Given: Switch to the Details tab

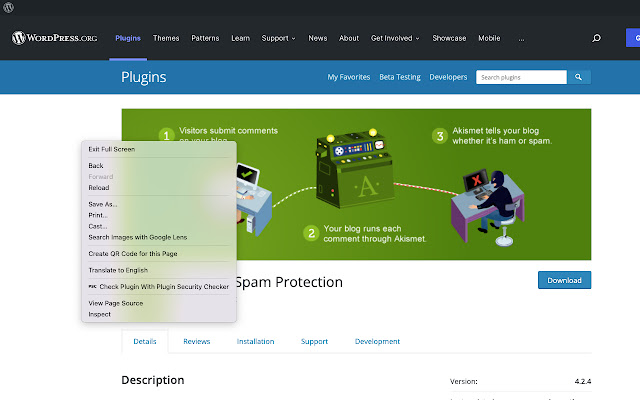Looking at the screenshot, I should pyautogui.click(x=145, y=341).
